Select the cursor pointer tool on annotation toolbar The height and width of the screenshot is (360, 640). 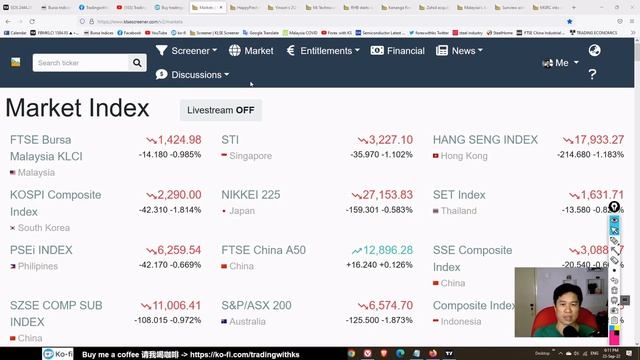(614, 231)
